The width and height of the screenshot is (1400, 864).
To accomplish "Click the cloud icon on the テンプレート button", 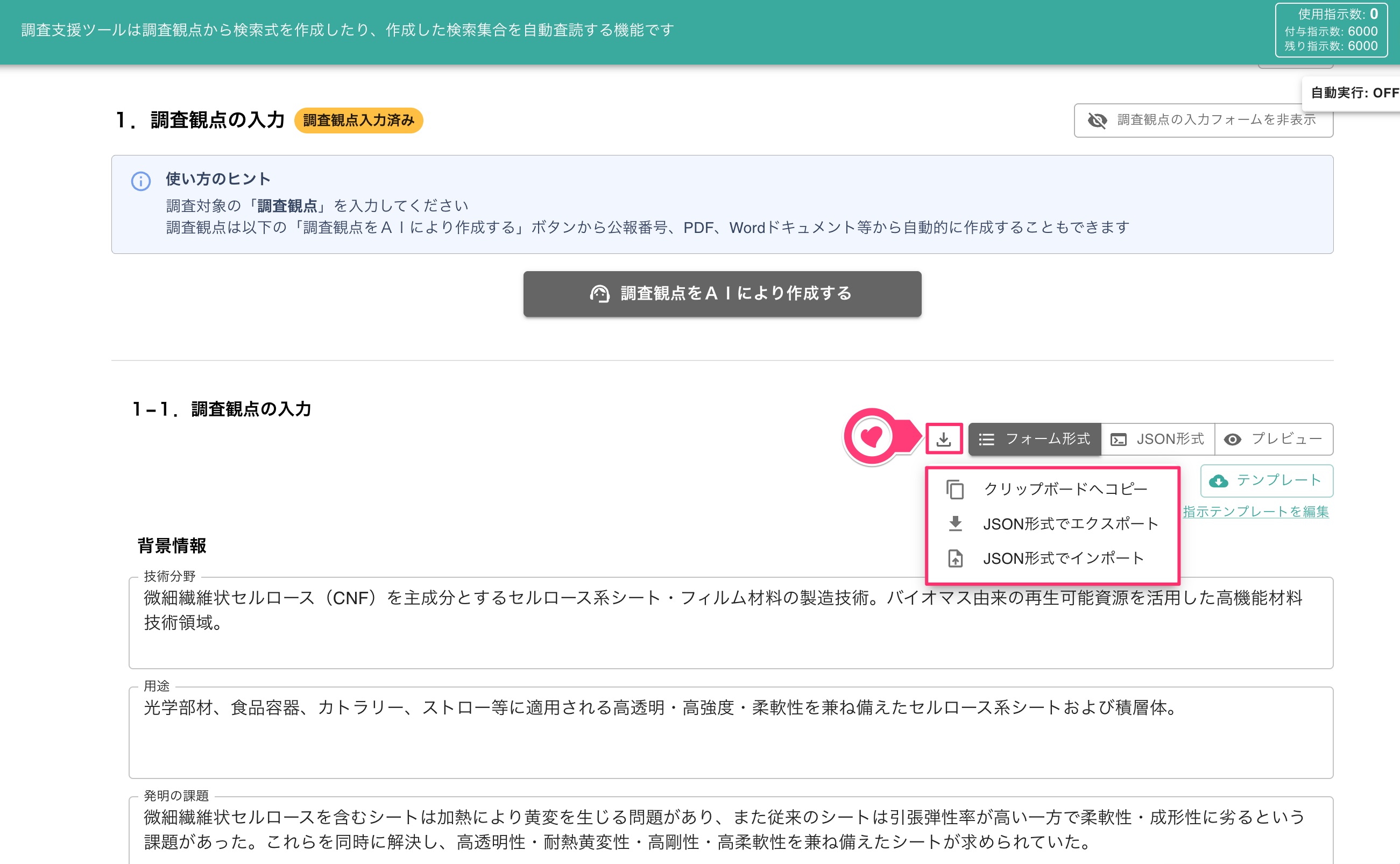I will [1218, 481].
